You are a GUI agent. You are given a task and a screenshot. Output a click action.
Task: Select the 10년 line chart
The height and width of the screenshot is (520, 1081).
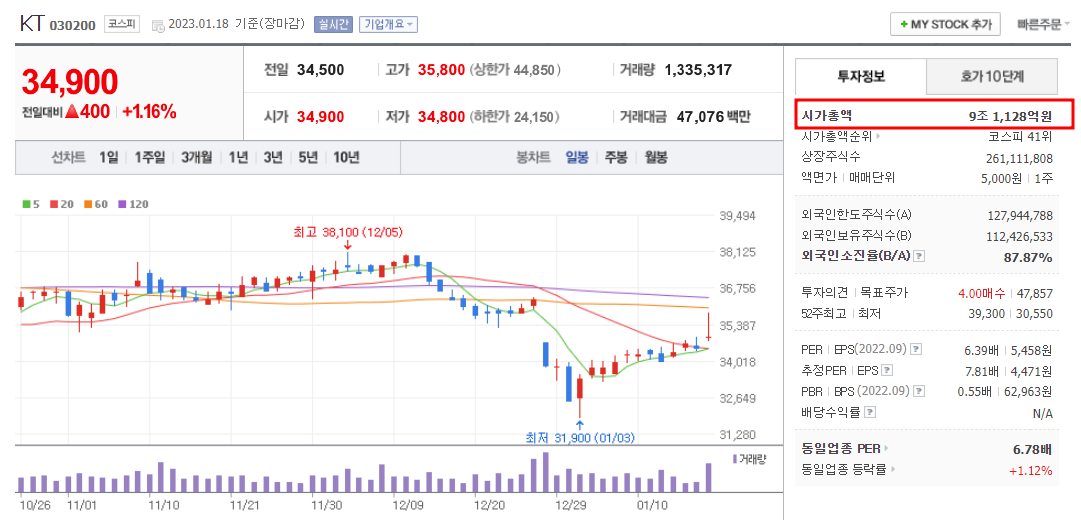[346, 157]
